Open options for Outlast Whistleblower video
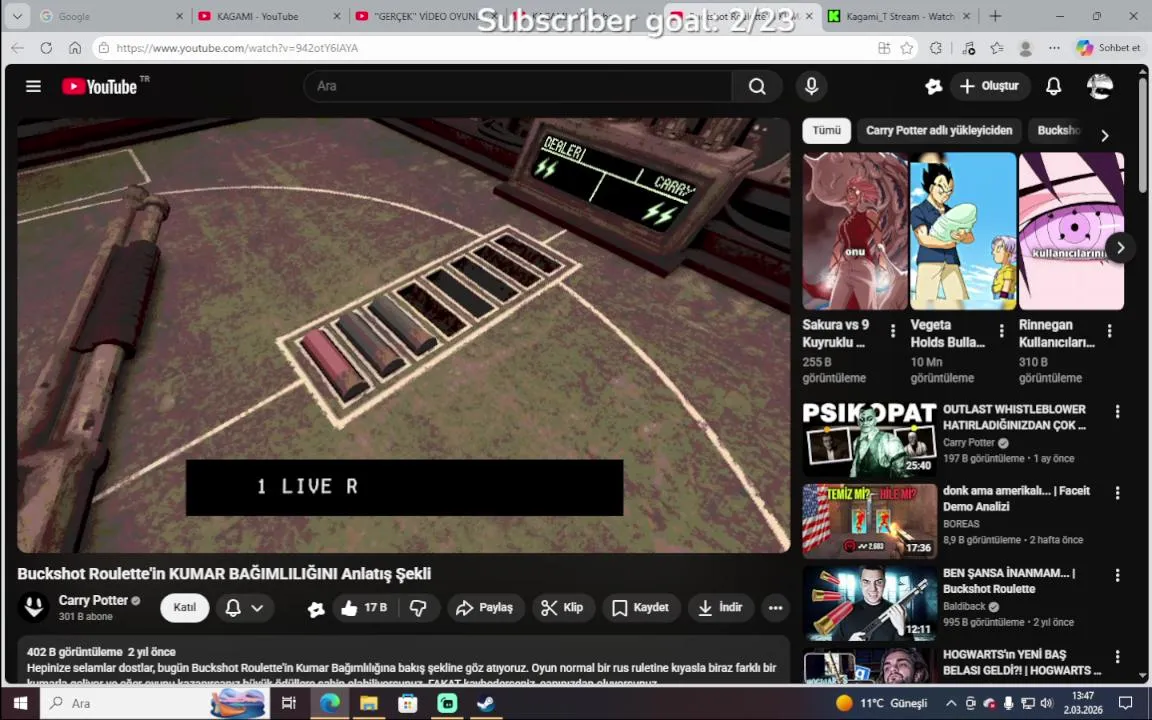This screenshot has width=1152, height=720. click(x=1117, y=411)
